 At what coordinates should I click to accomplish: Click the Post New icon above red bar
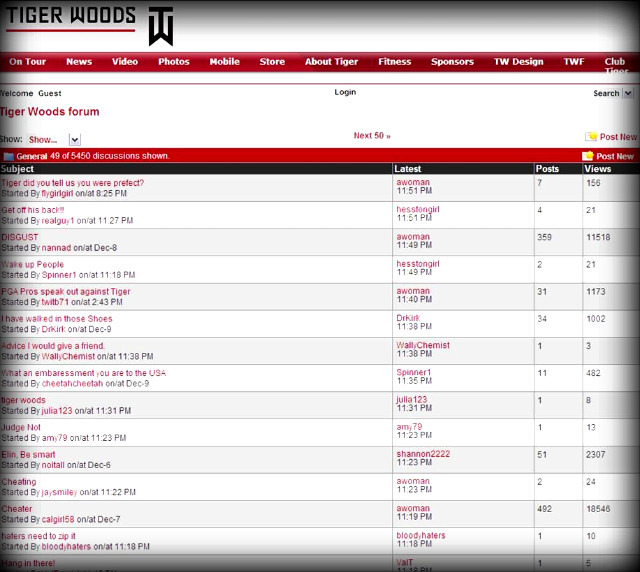(591, 137)
